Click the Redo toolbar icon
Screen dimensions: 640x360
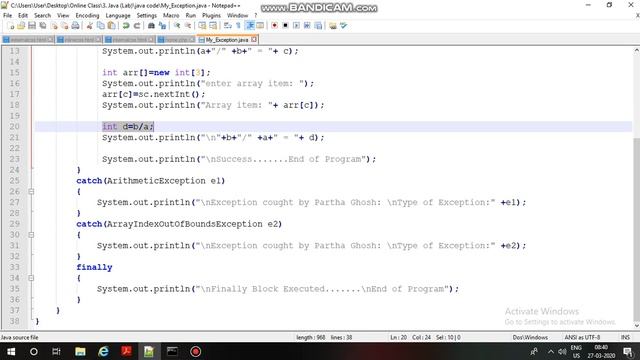[137, 26]
